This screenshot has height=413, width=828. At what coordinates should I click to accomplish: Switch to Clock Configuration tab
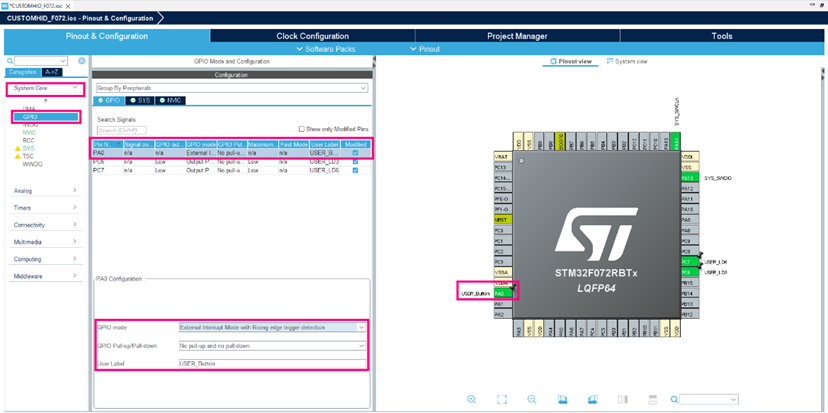[x=313, y=36]
